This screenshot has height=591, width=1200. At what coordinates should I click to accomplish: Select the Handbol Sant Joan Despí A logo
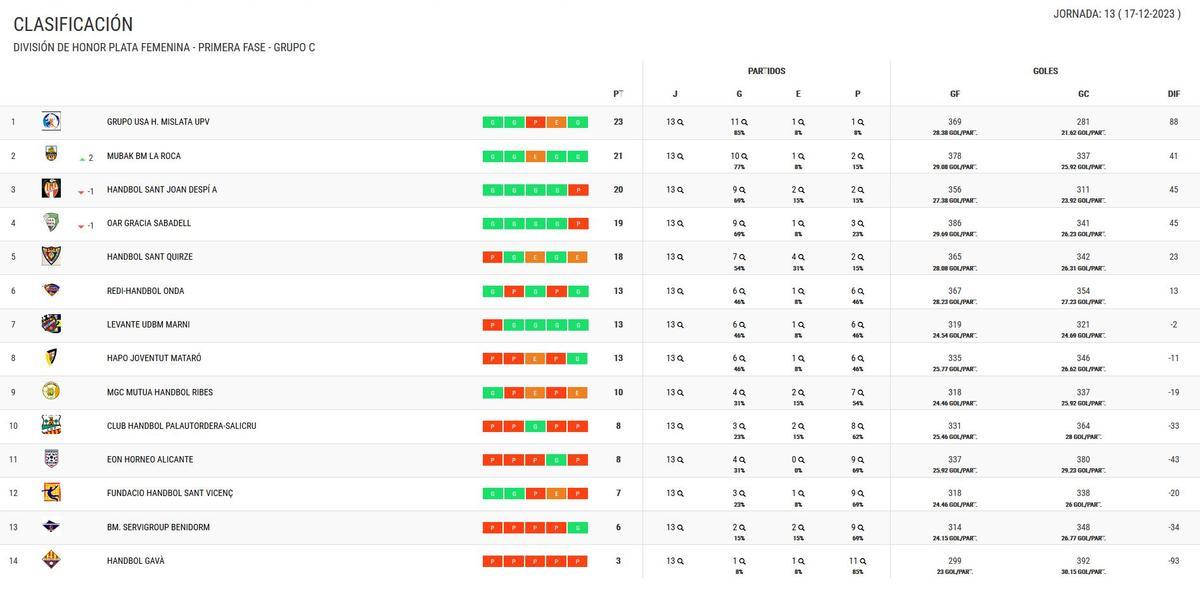pos(51,189)
